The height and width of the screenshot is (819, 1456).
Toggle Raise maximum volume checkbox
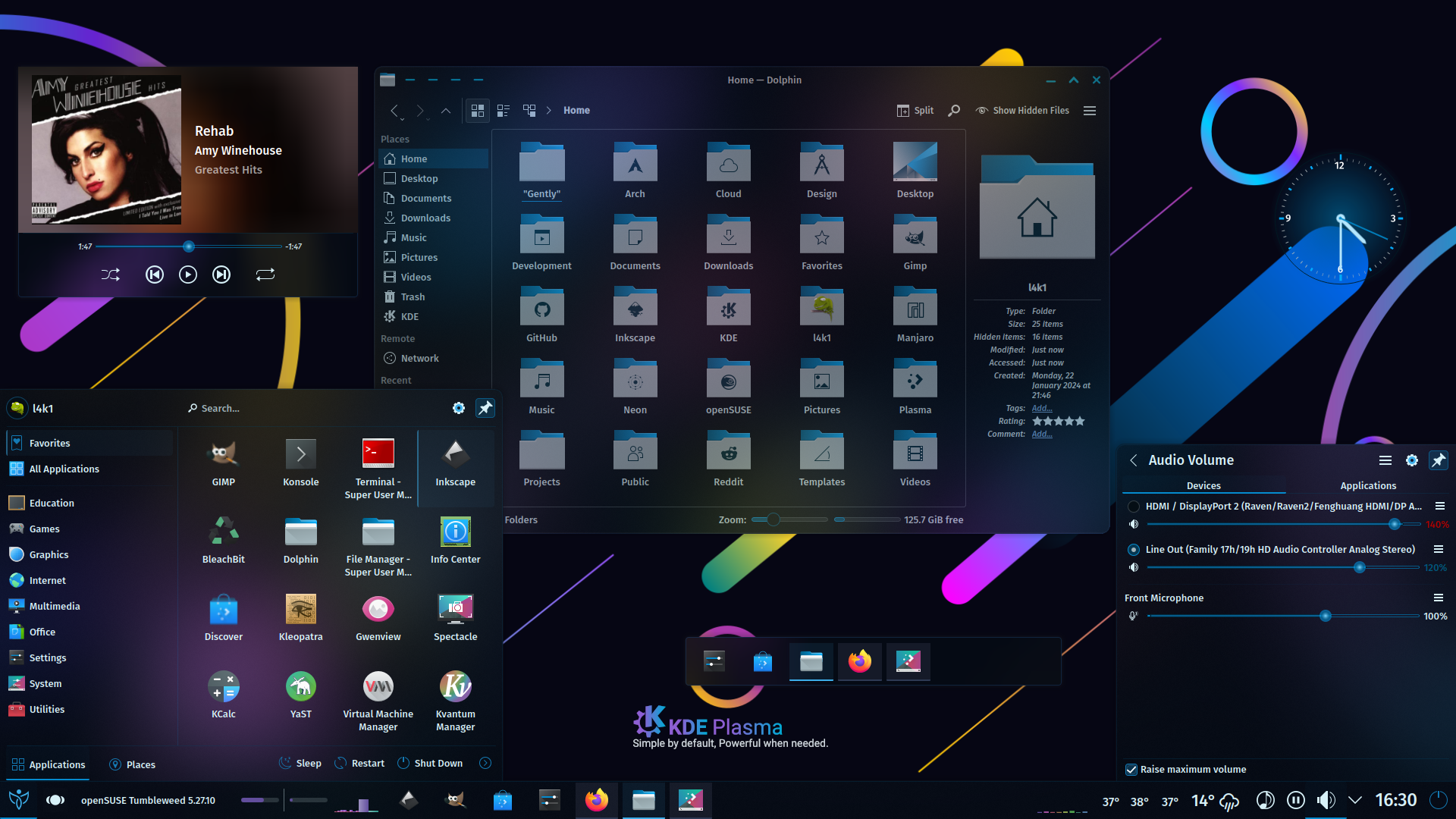(1132, 770)
